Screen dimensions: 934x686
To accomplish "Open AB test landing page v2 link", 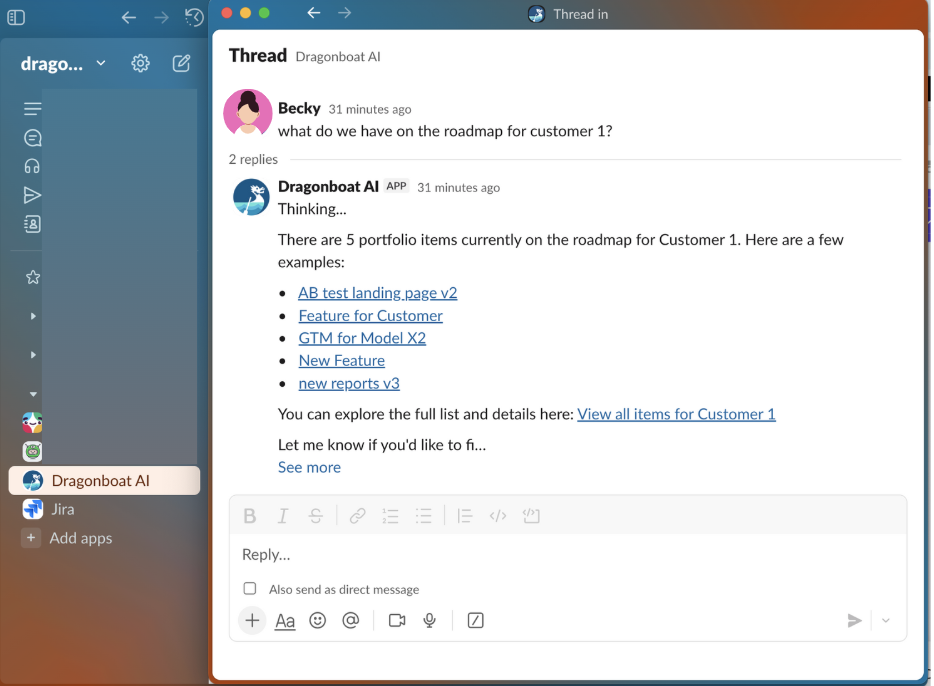I will [377, 293].
